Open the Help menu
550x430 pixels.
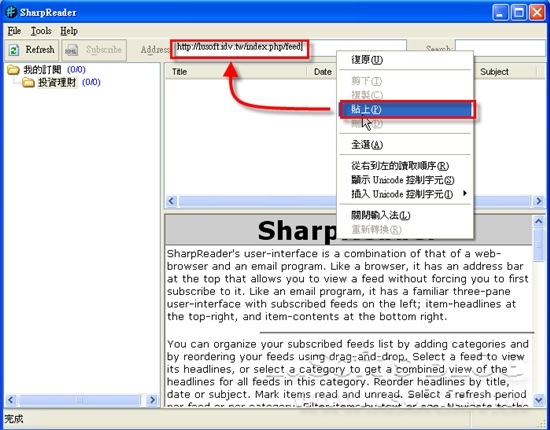69,31
